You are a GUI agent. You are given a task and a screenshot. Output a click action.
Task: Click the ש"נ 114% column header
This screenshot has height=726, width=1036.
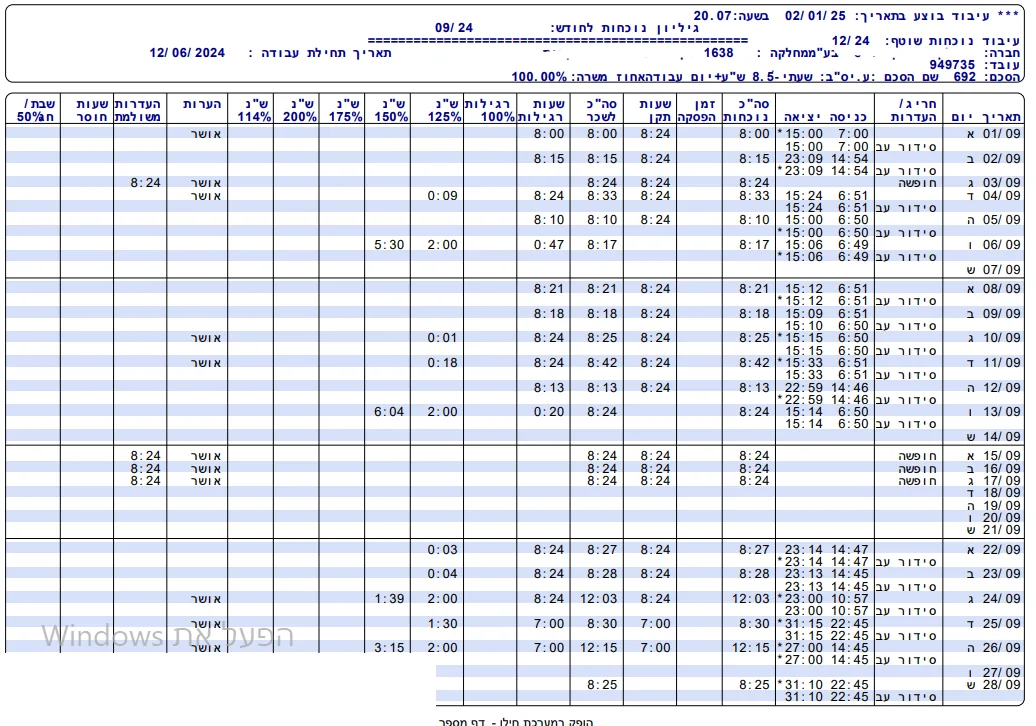254,110
